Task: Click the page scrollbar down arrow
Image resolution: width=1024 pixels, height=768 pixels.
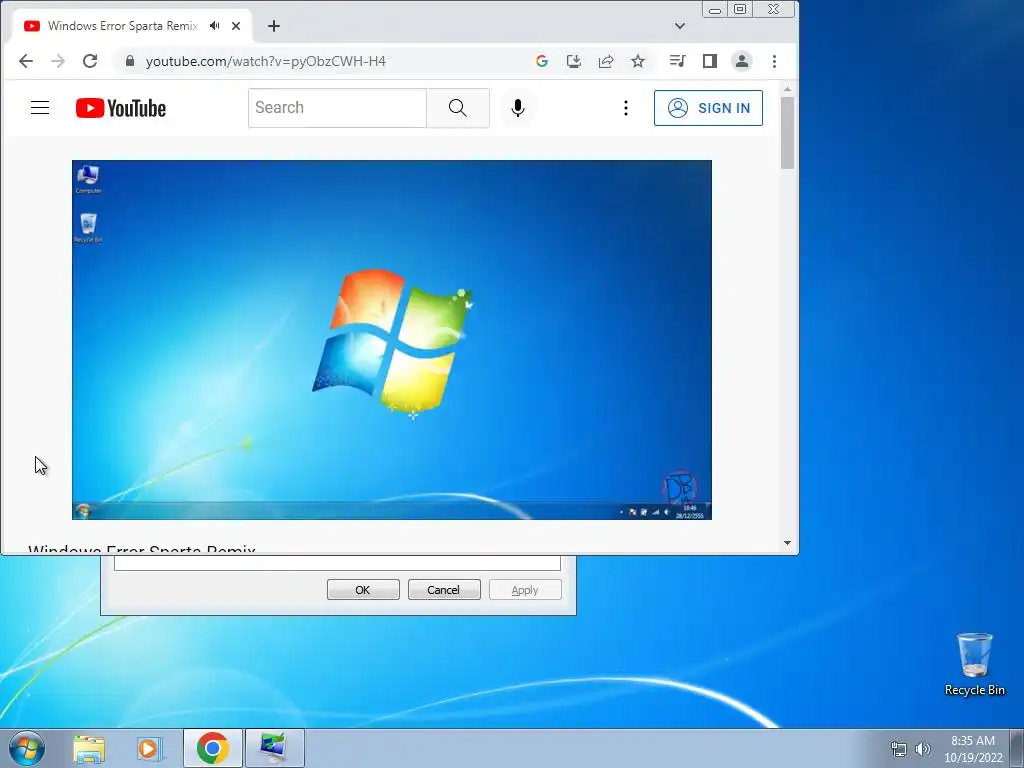Action: click(787, 543)
